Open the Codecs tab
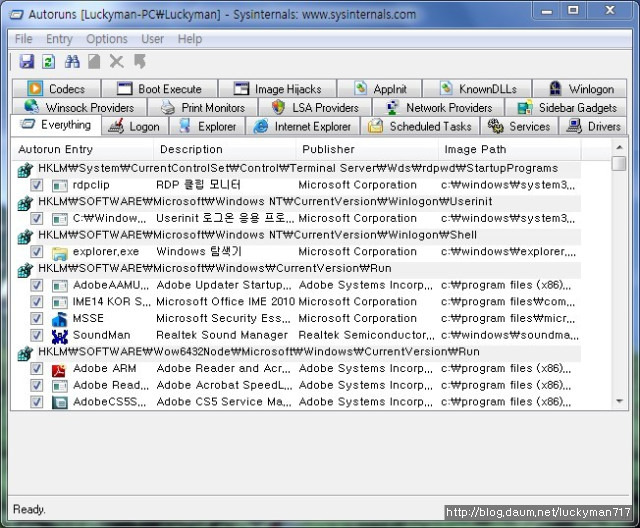This screenshot has height=528, width=640. click(x=56, y=89)
